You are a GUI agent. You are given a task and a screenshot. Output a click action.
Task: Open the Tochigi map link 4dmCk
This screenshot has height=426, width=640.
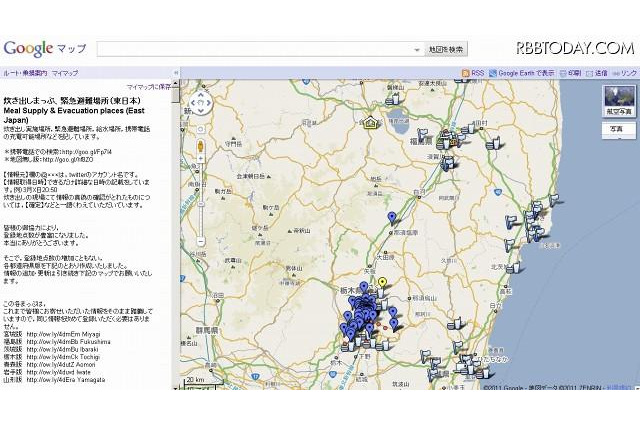pos(63,357)
